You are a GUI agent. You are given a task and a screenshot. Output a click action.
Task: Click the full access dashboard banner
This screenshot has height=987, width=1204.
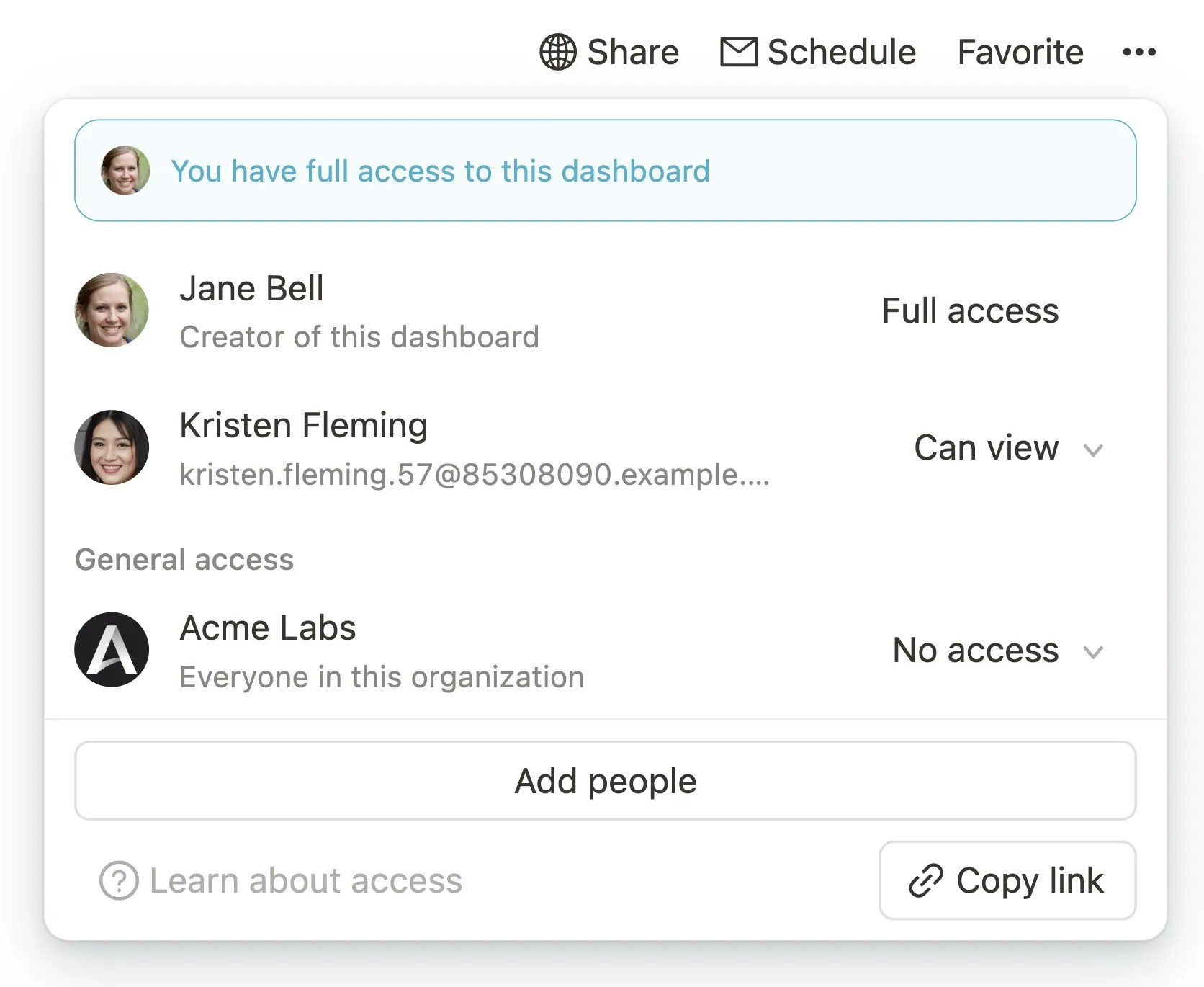(x=605, y=171)
